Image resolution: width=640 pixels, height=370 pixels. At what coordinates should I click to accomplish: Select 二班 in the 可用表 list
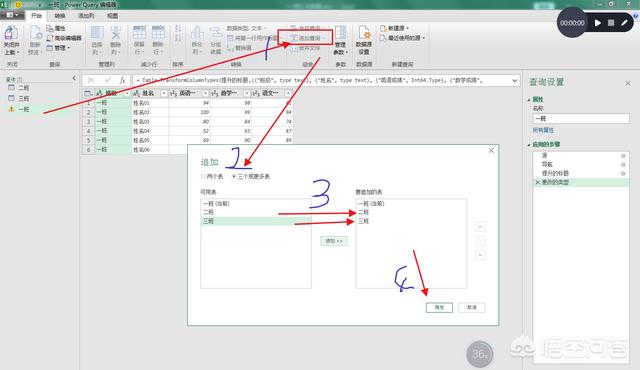coord(256,212)
